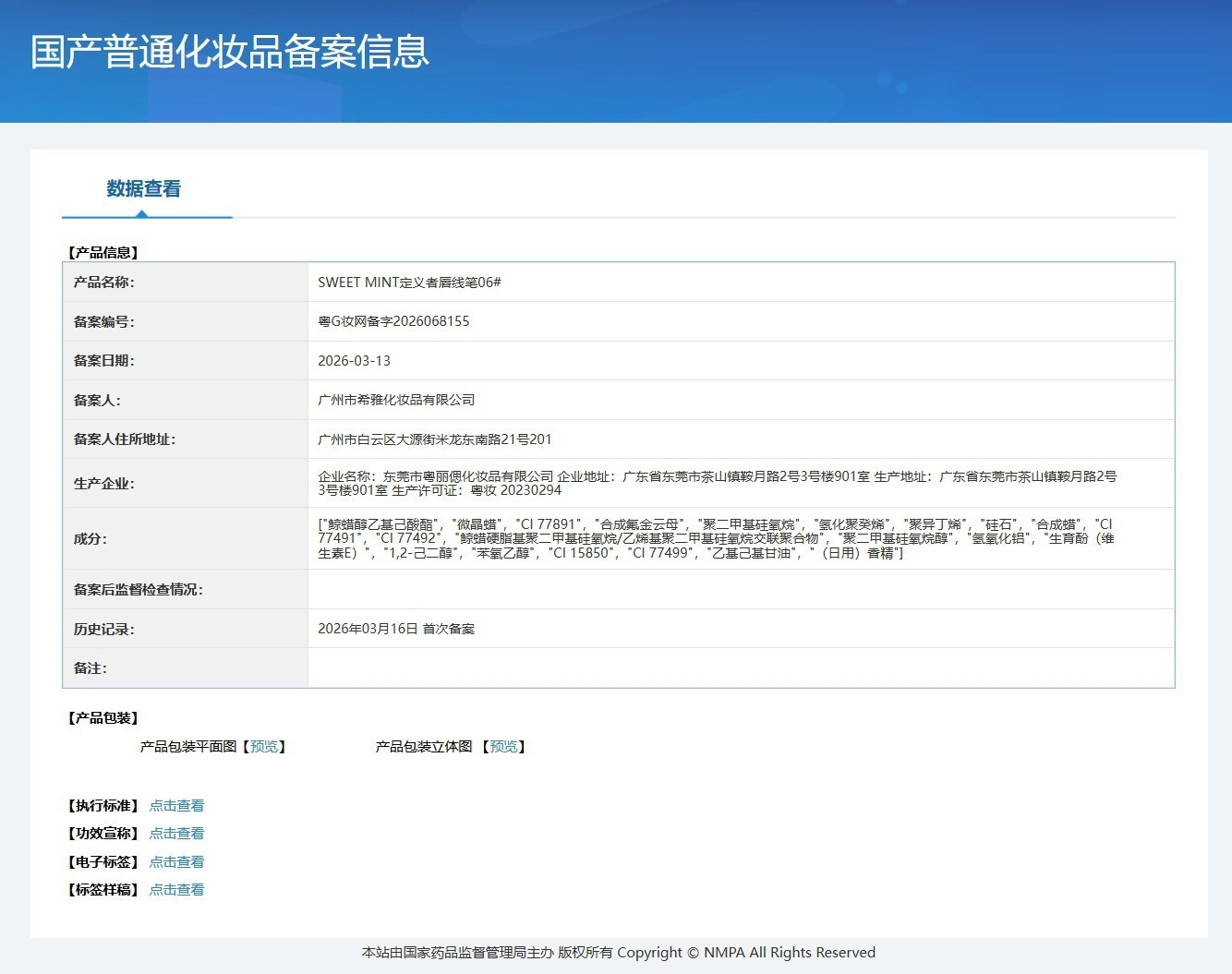The width and height of the screenshot is (1232, 974).
Task: Click the product name SWEET MINT定义者唇线笔06#
Action: point(409,283)
